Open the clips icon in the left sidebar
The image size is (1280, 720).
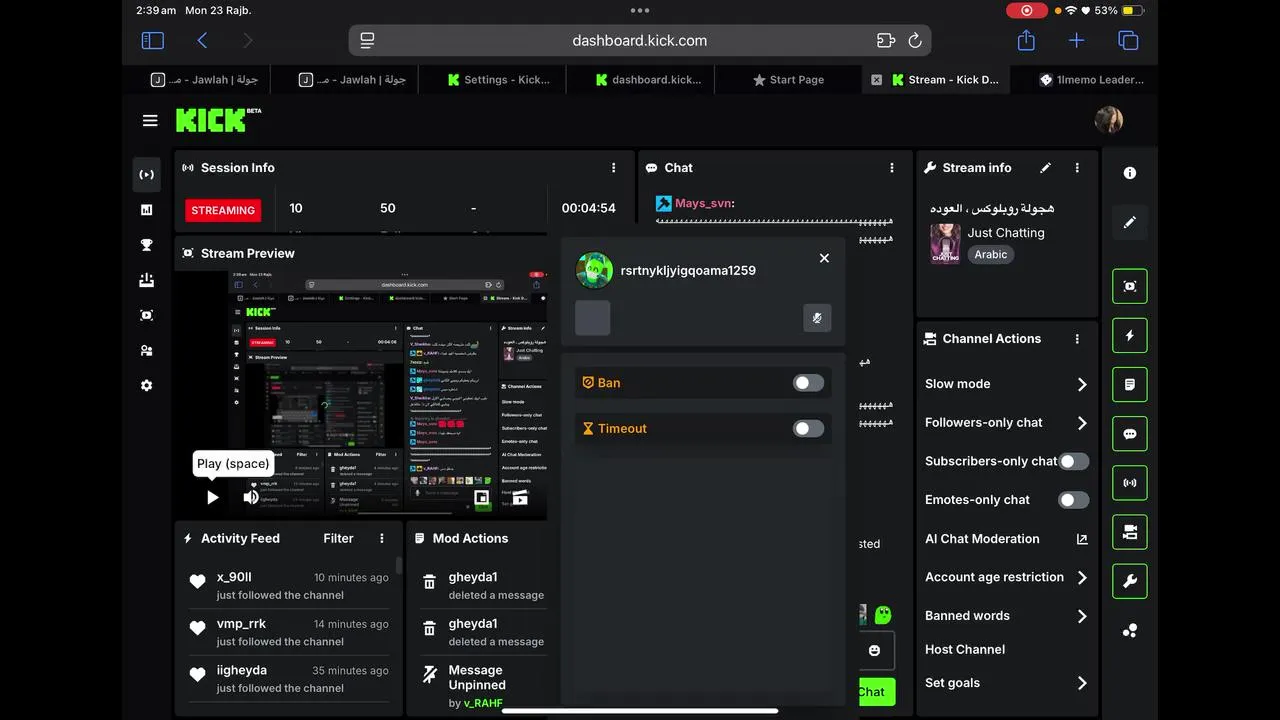point(147,315)
